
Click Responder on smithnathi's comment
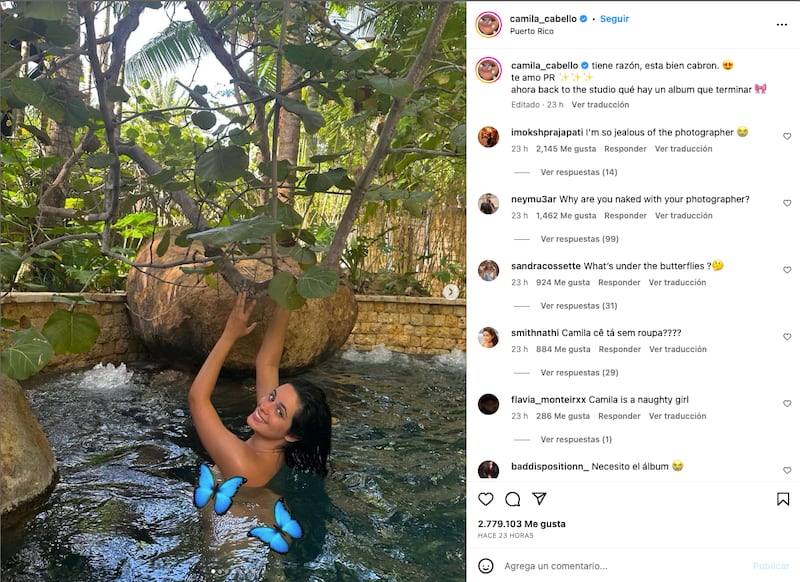click(620, 350)
